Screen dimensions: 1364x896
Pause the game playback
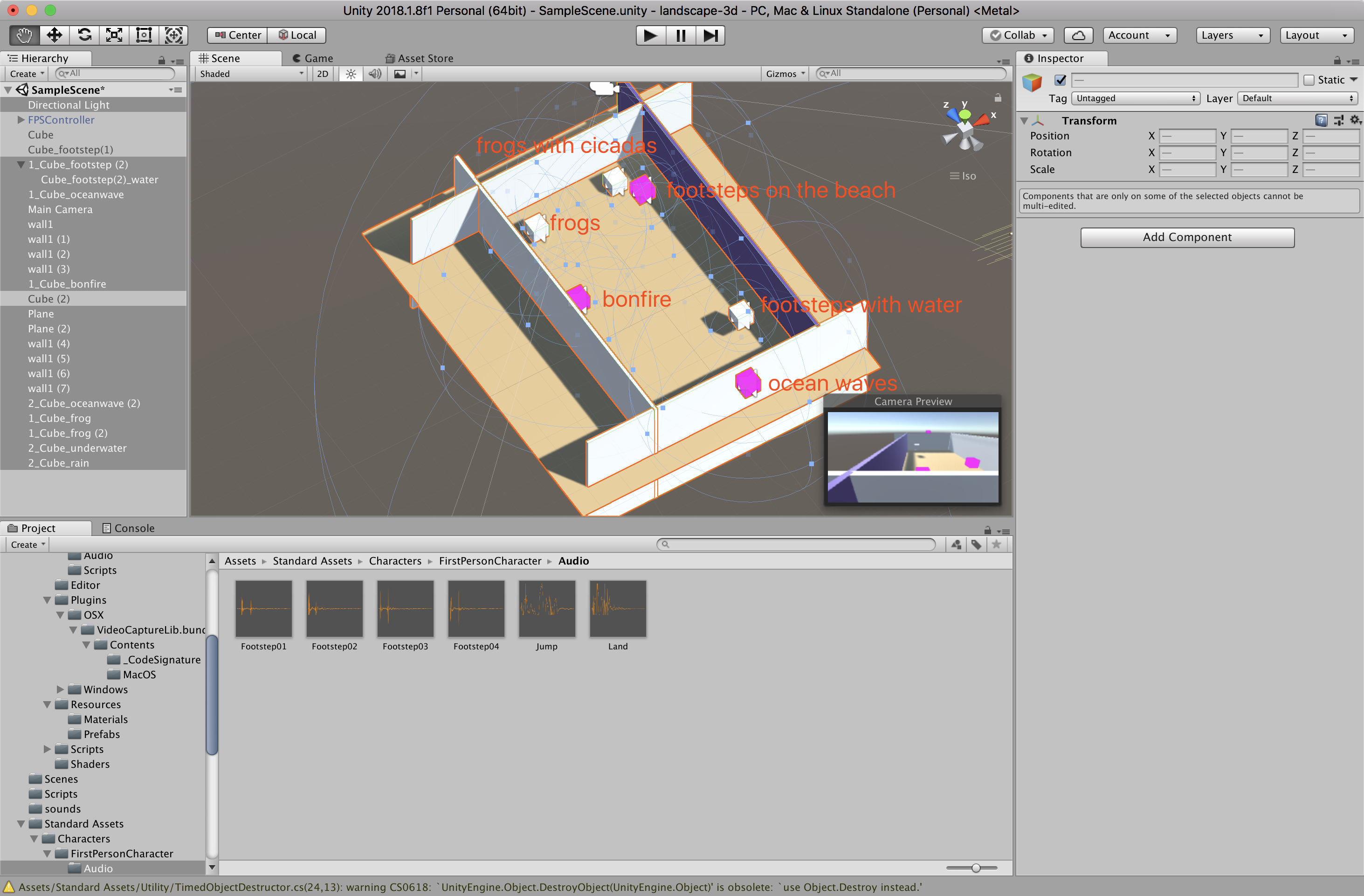pos(680,35)
